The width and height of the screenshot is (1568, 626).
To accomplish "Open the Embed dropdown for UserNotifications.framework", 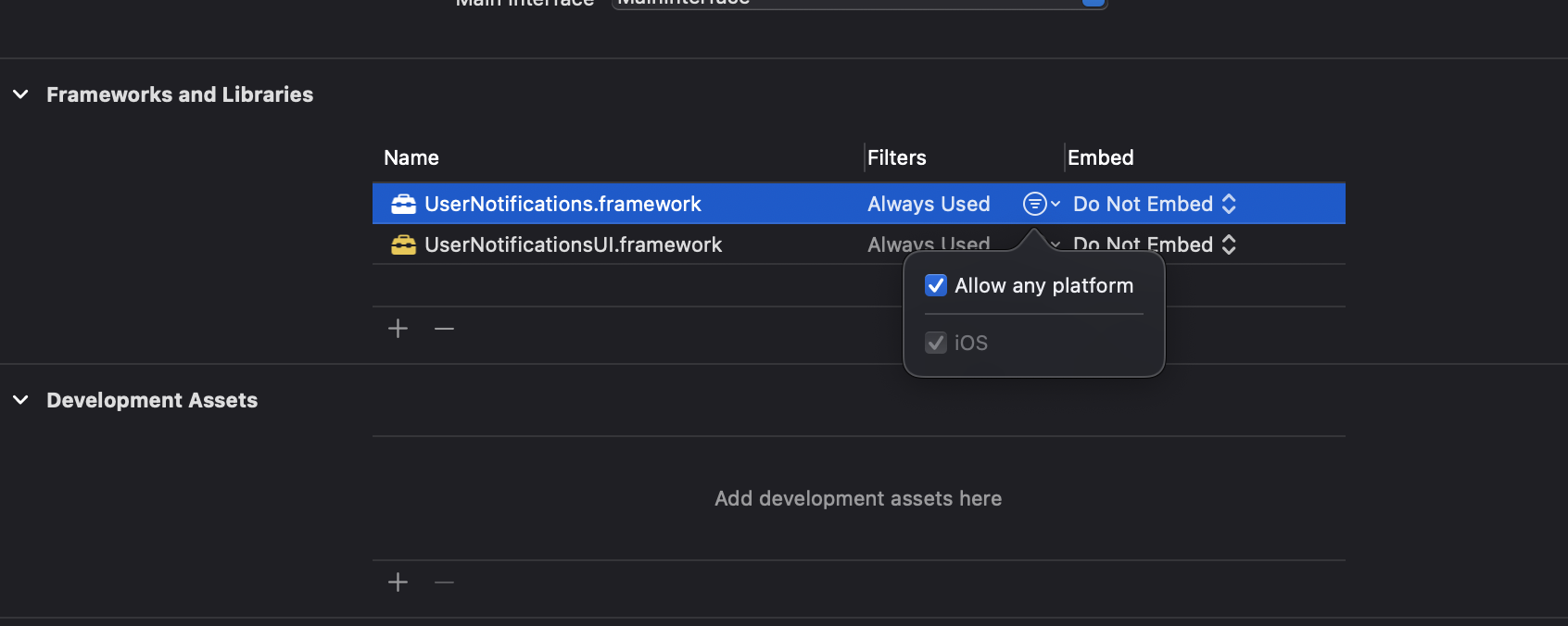I will pos(1155,204).
